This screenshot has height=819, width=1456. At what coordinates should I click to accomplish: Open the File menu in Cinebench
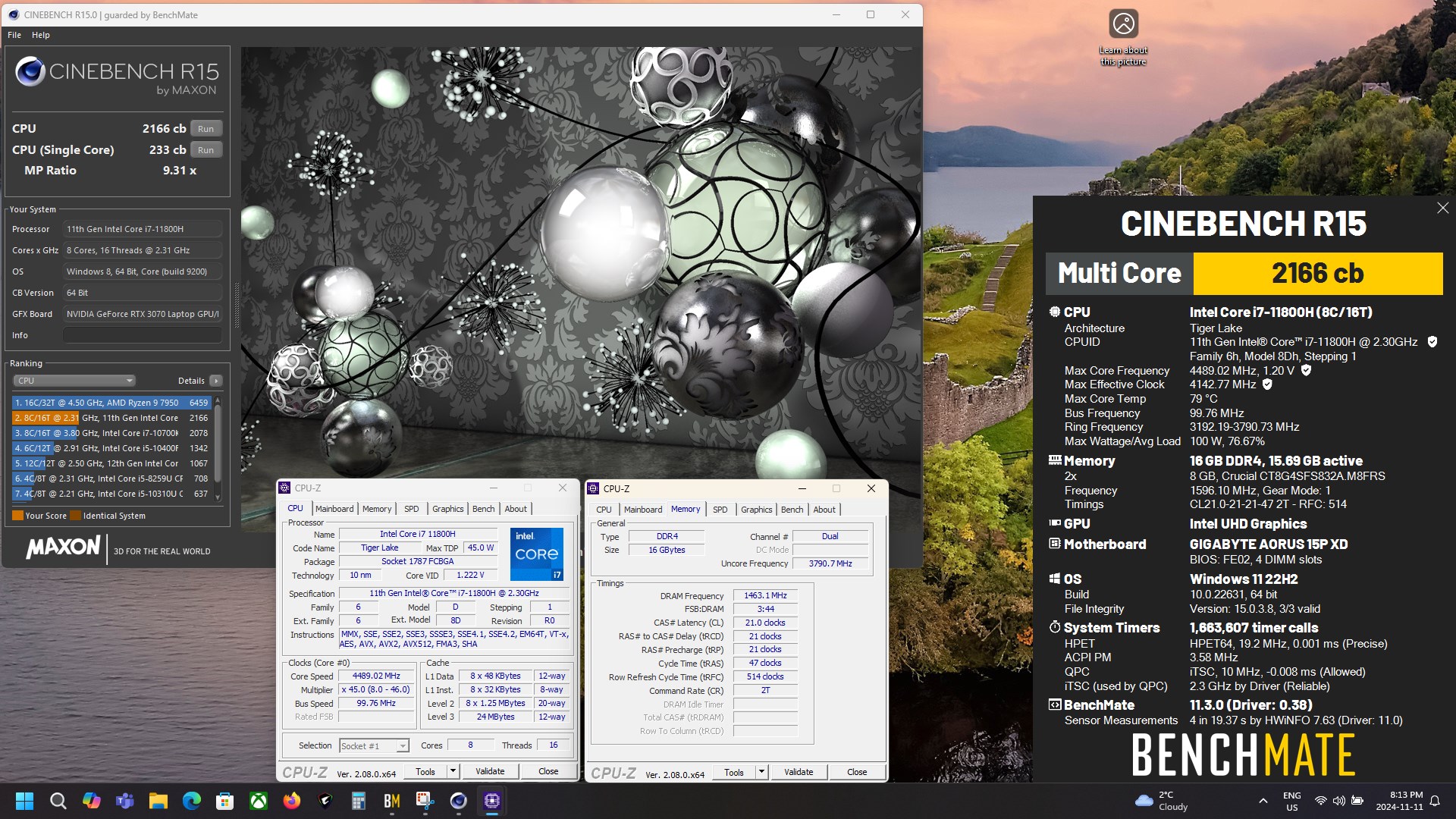(14, 35)
